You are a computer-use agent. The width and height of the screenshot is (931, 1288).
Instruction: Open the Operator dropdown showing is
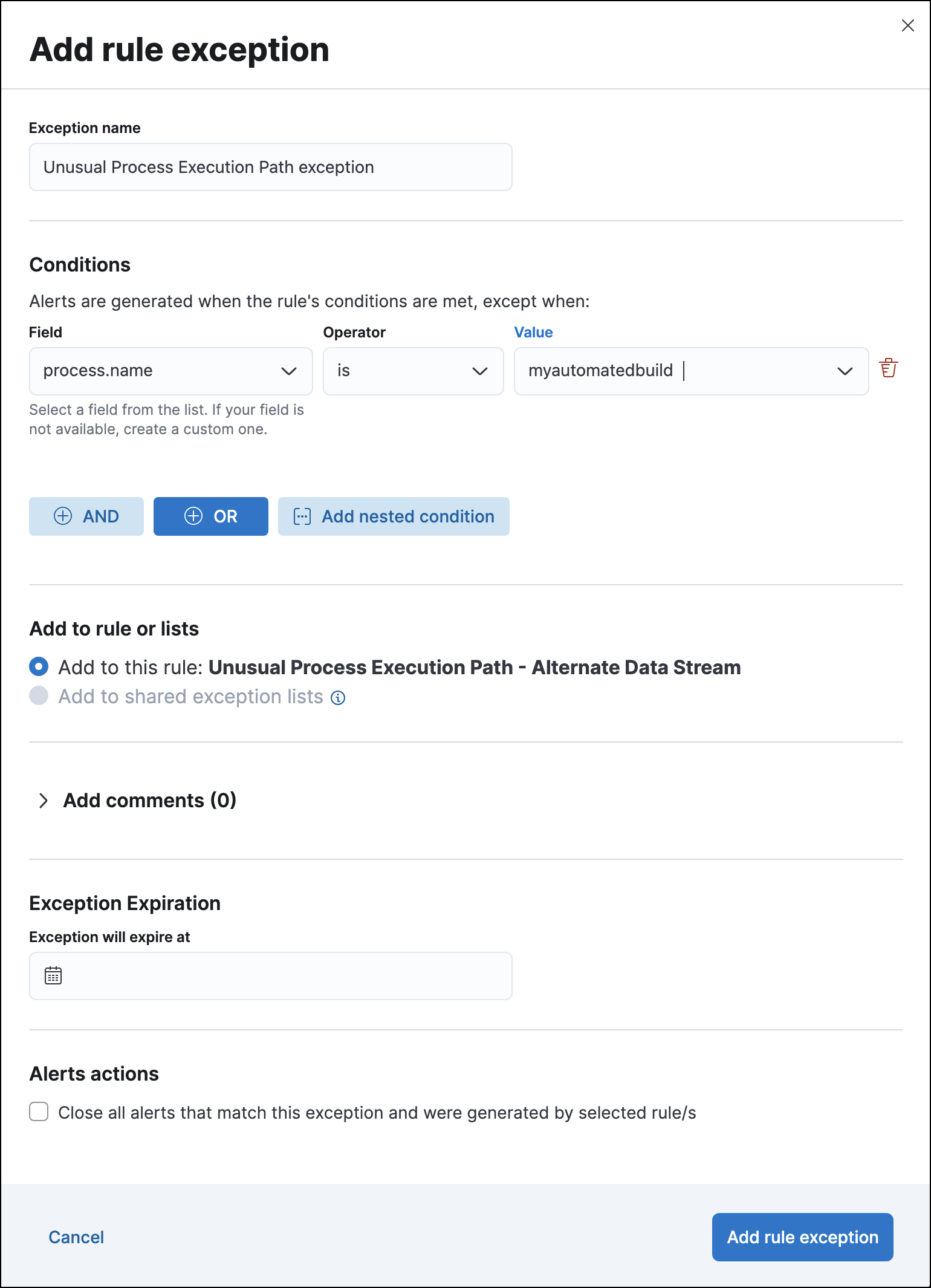click(413, 371)
